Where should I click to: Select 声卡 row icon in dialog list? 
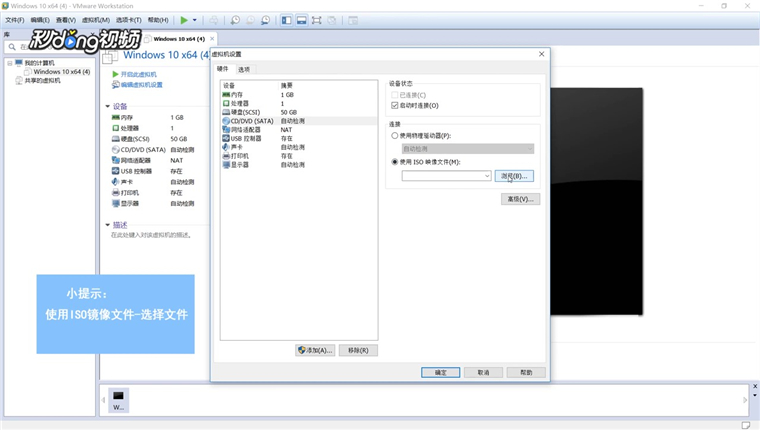click(x=226, y=147)
